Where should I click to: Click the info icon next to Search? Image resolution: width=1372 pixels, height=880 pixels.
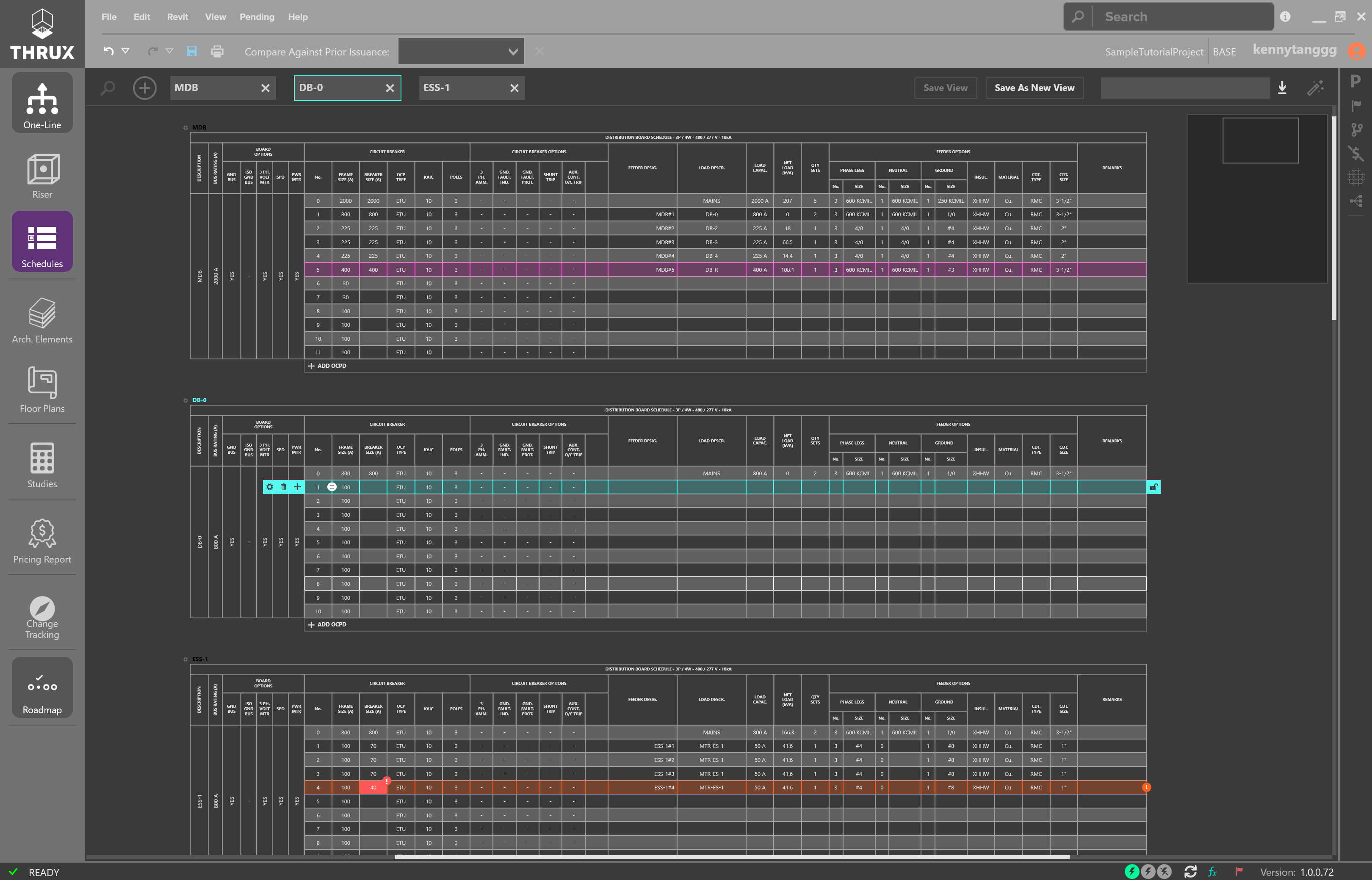[1285, 17]
